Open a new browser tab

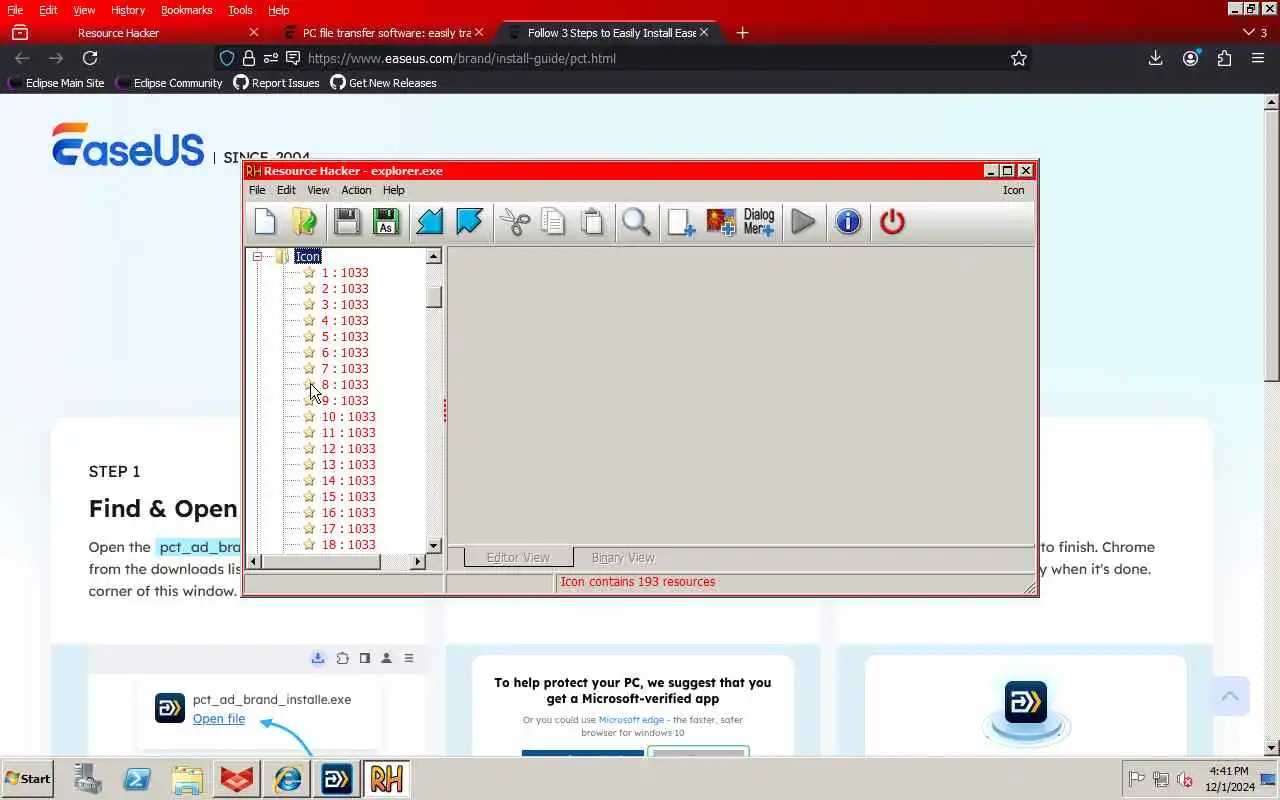pyautogui.click(x=742, y=33)
